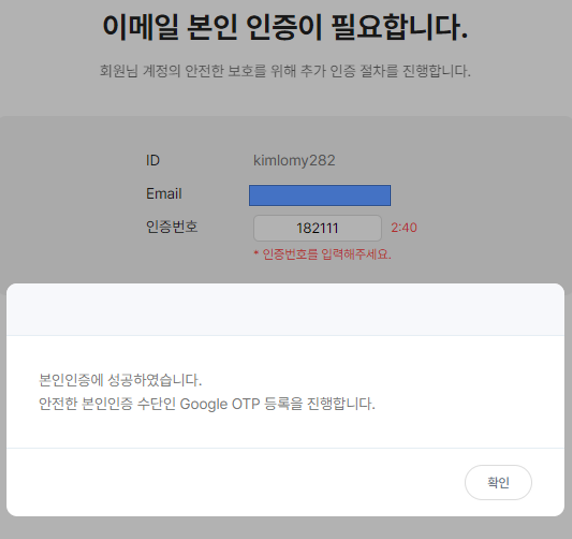The width and height of the screenshot is (572, 539).
Task: Click the word 진행합니다 in the grey subtitle
Action: 437,71
